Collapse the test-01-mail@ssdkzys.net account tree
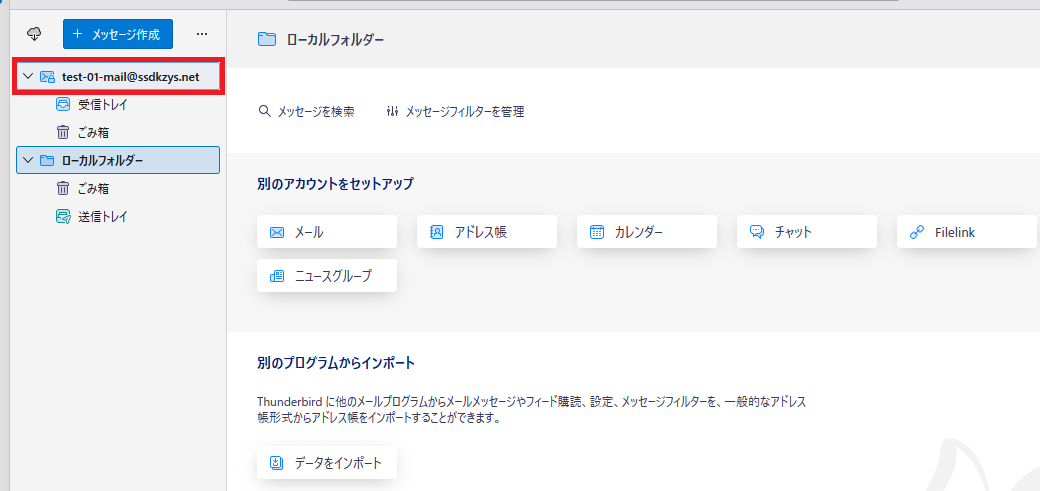This screenshot has height=491, width=1040. coord(28,77)
